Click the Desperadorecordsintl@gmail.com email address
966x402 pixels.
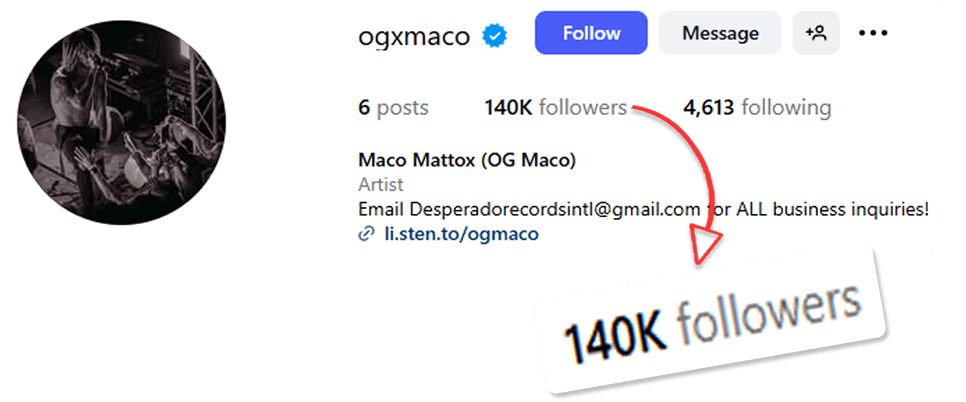point(555,209)
